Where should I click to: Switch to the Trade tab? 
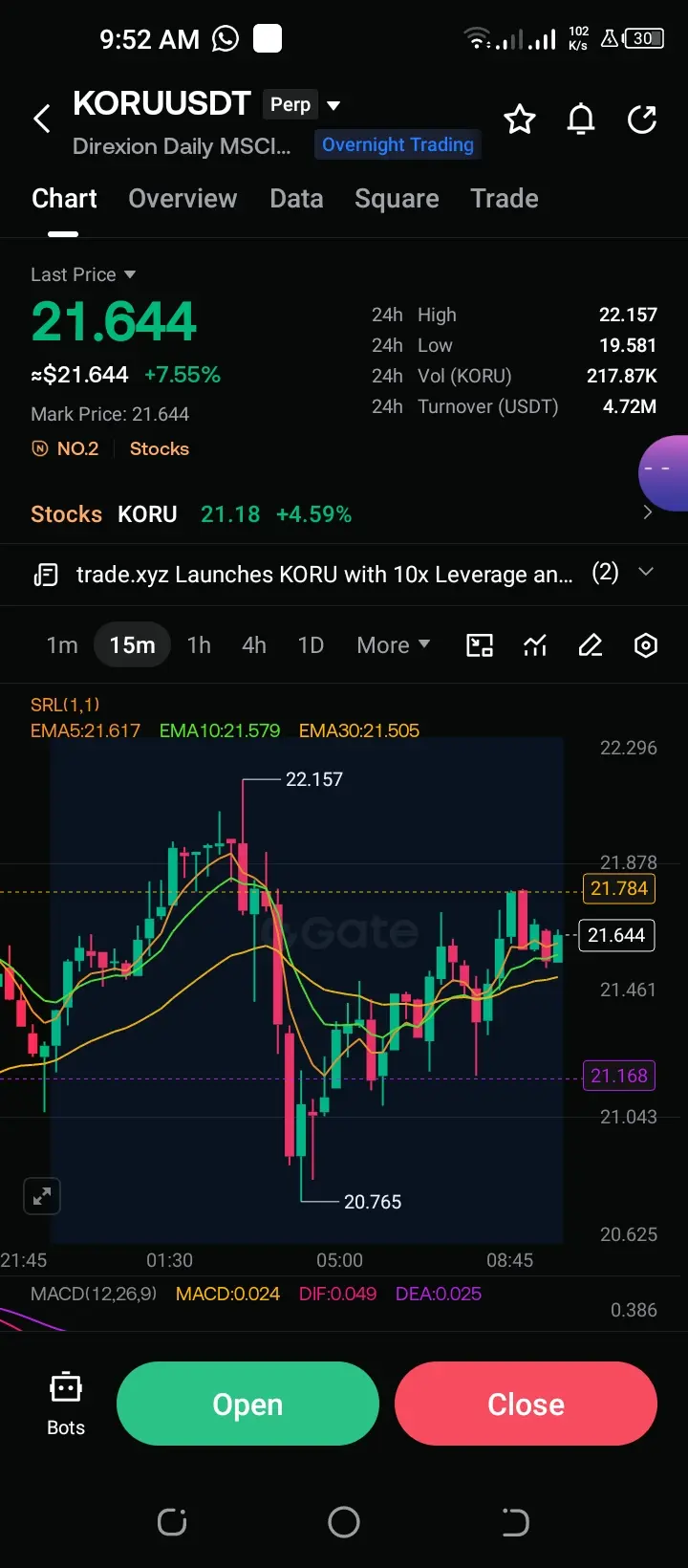point(505,199)
